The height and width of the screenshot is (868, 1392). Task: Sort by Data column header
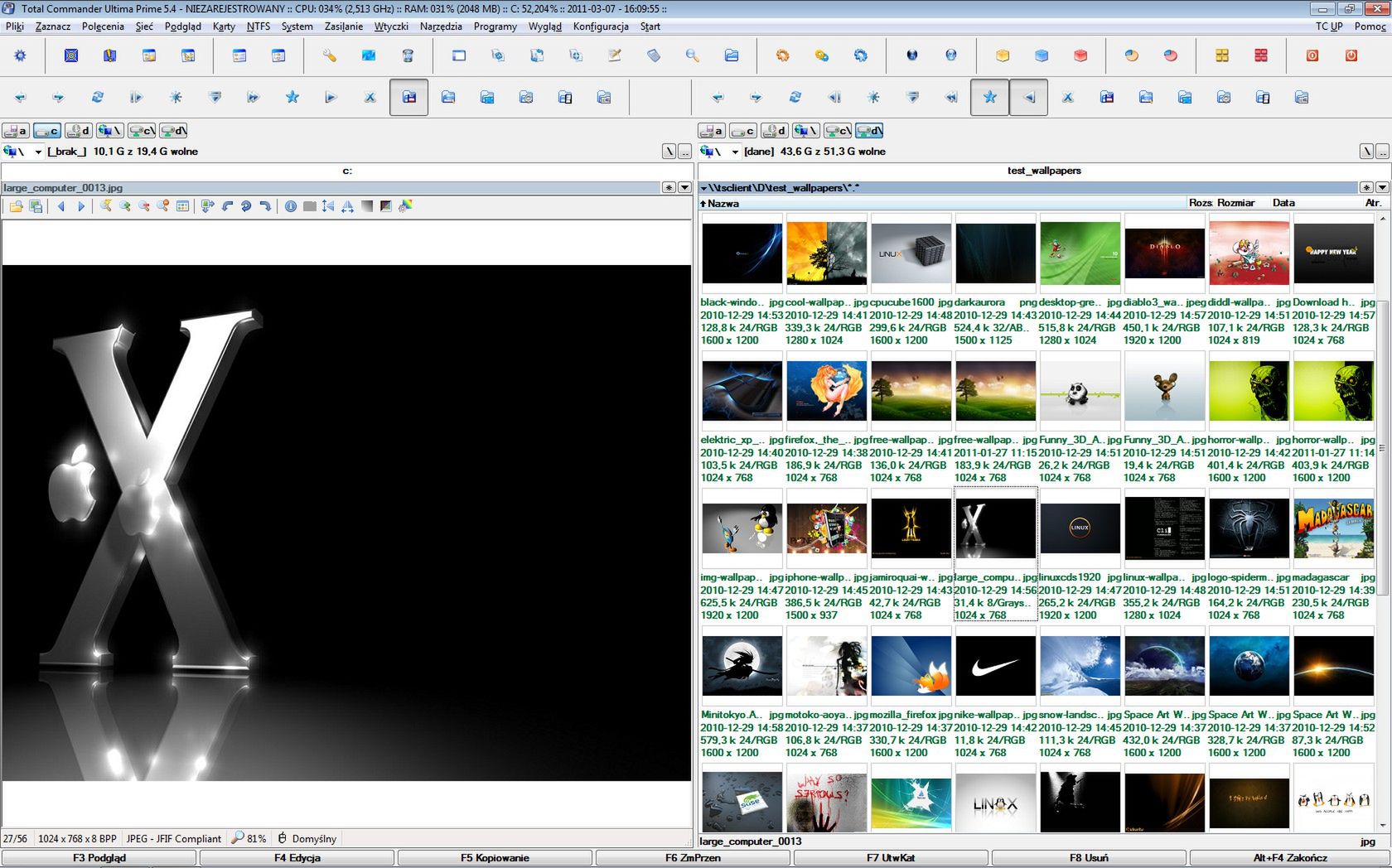(1283, 203)
